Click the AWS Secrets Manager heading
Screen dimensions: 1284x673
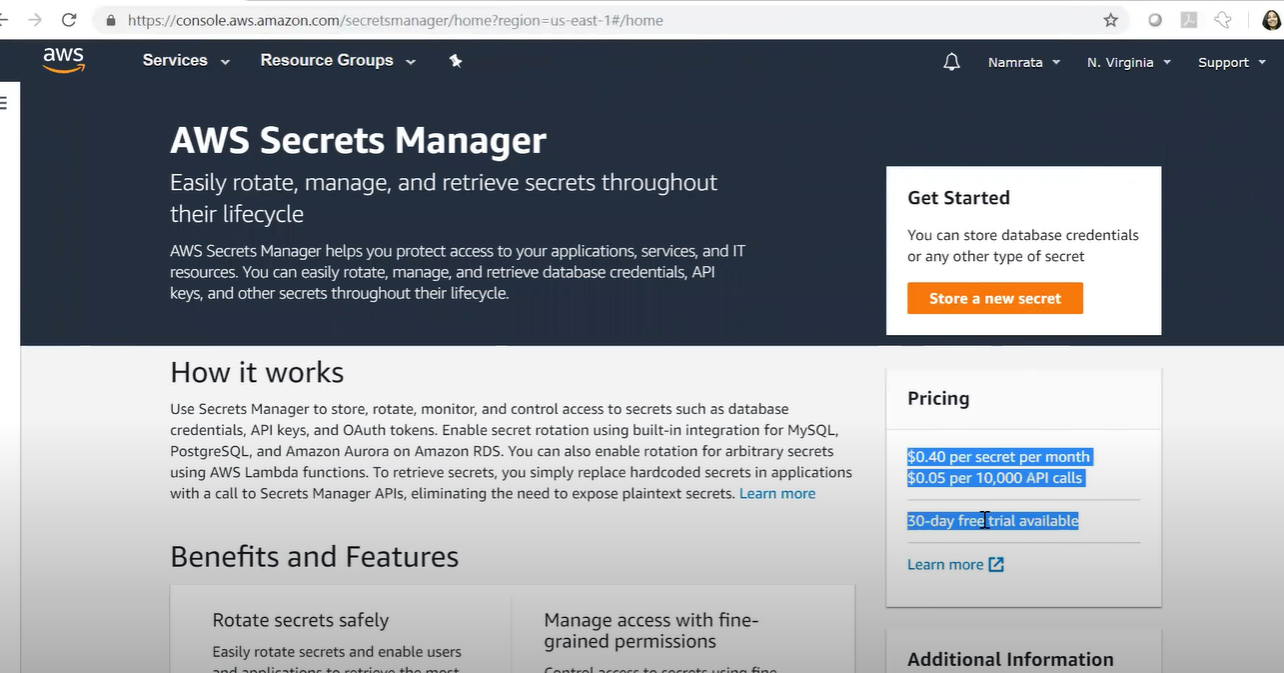[x=358, y=140]
